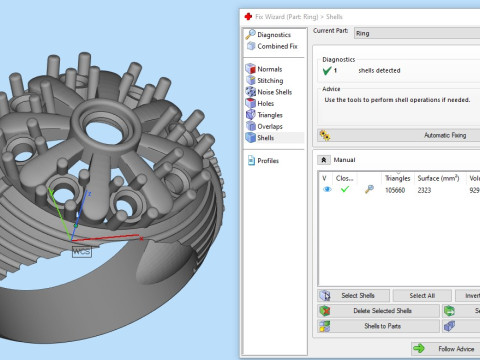Open the Normals fixing step
This screenshot has height=360, width=480.
264,69
